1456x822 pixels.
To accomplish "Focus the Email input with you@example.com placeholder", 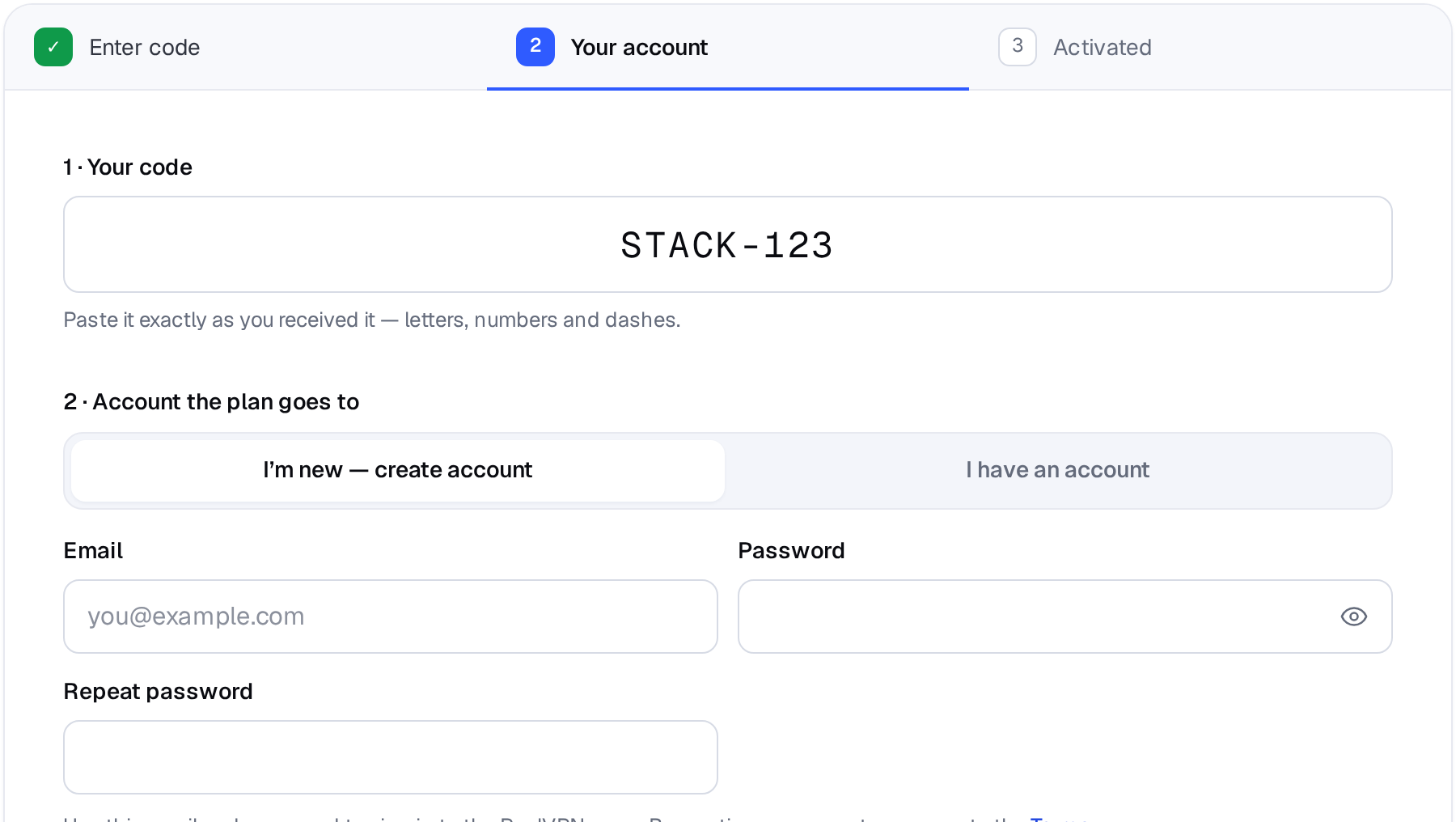I will click(x=391, y=616).
